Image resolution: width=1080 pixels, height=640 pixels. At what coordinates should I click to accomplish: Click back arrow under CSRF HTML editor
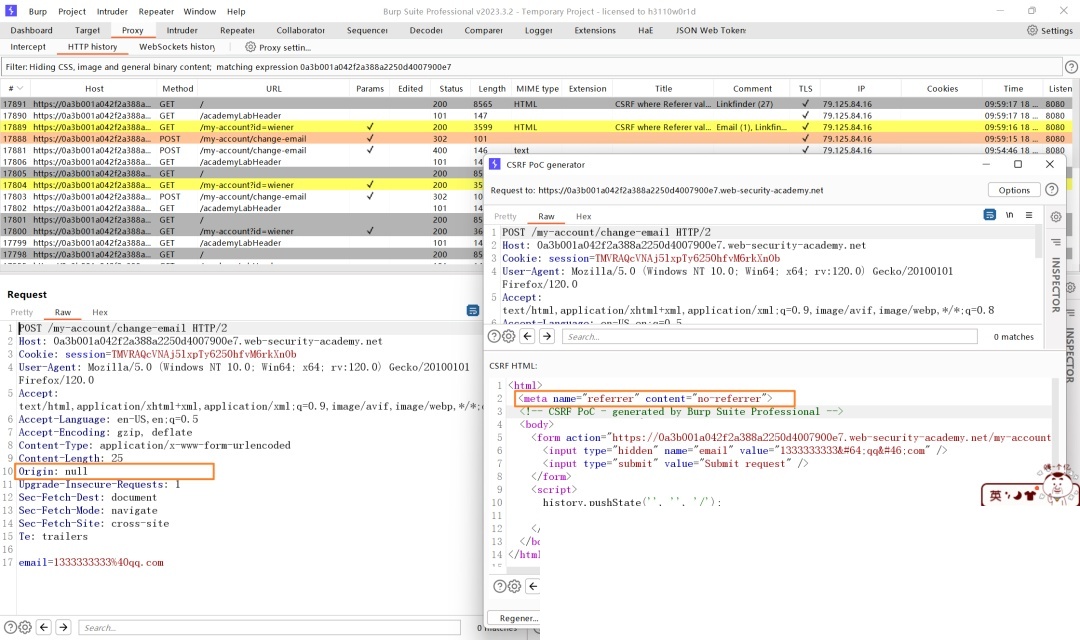click(533, 586)
